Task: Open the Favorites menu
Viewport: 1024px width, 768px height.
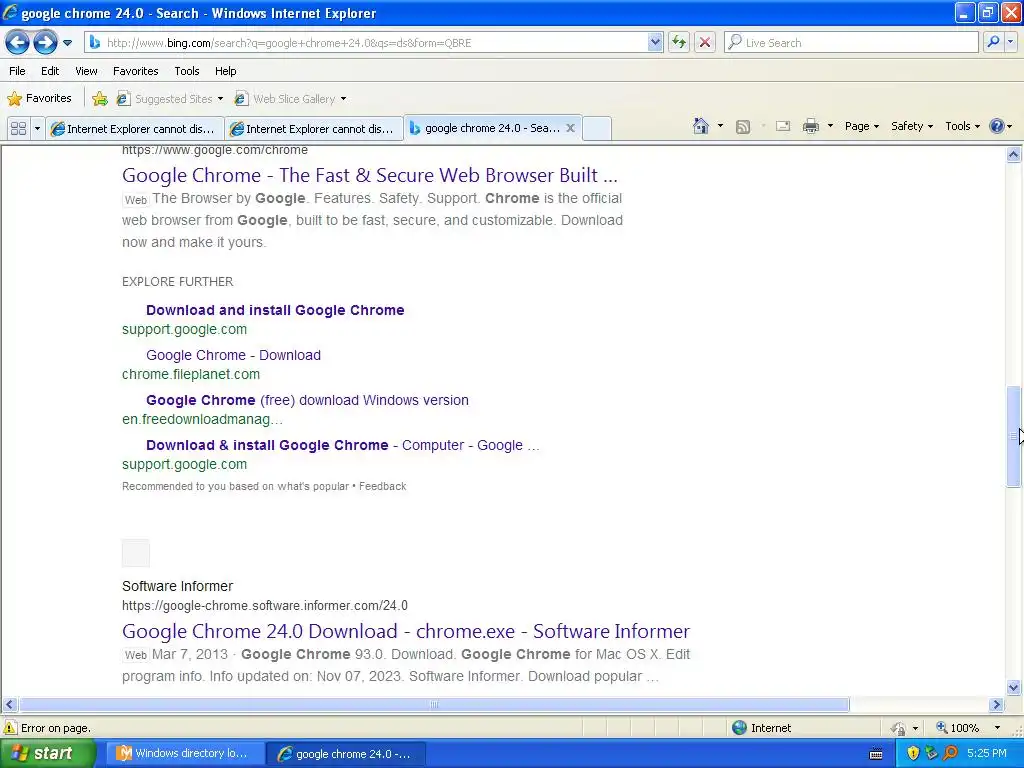Action: 136,71
